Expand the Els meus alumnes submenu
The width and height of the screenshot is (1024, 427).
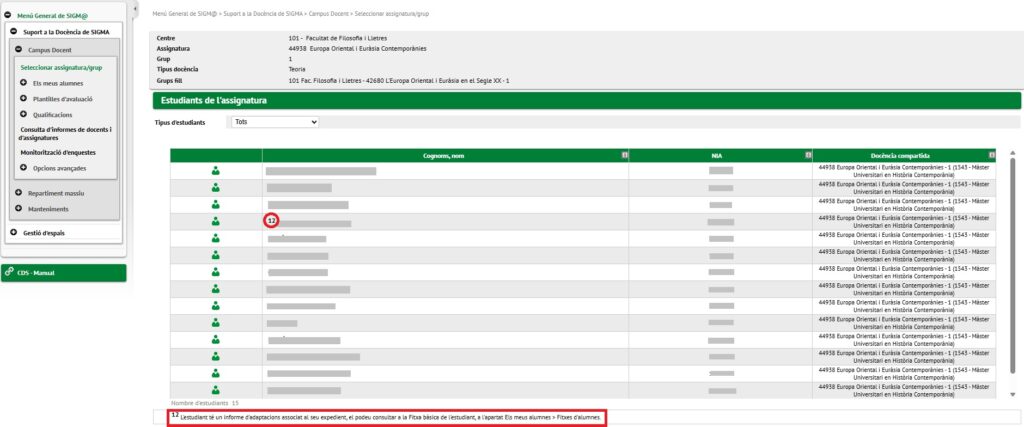click(x=23, y=83)
